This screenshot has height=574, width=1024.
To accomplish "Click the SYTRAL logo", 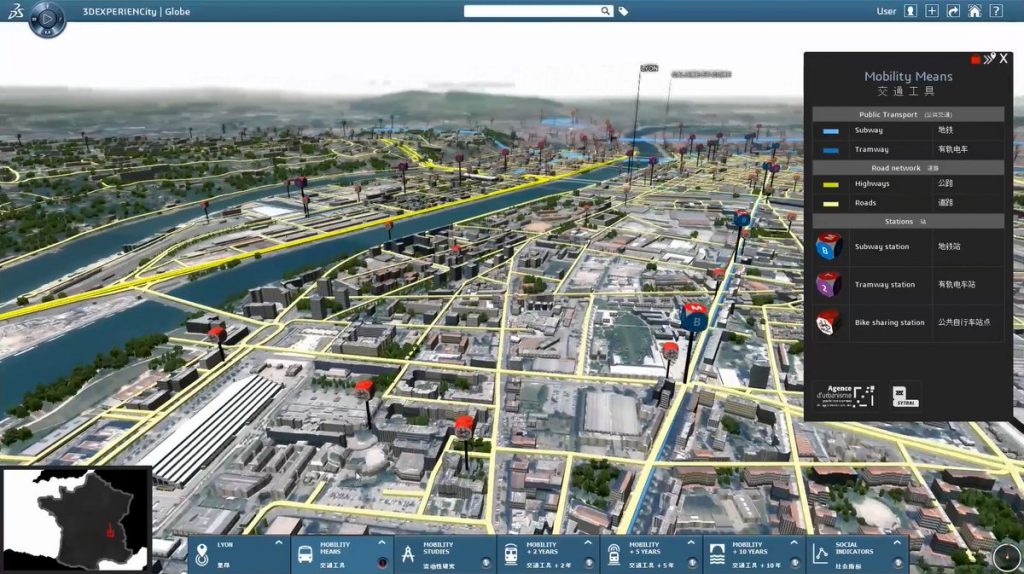I will [905, 396].
